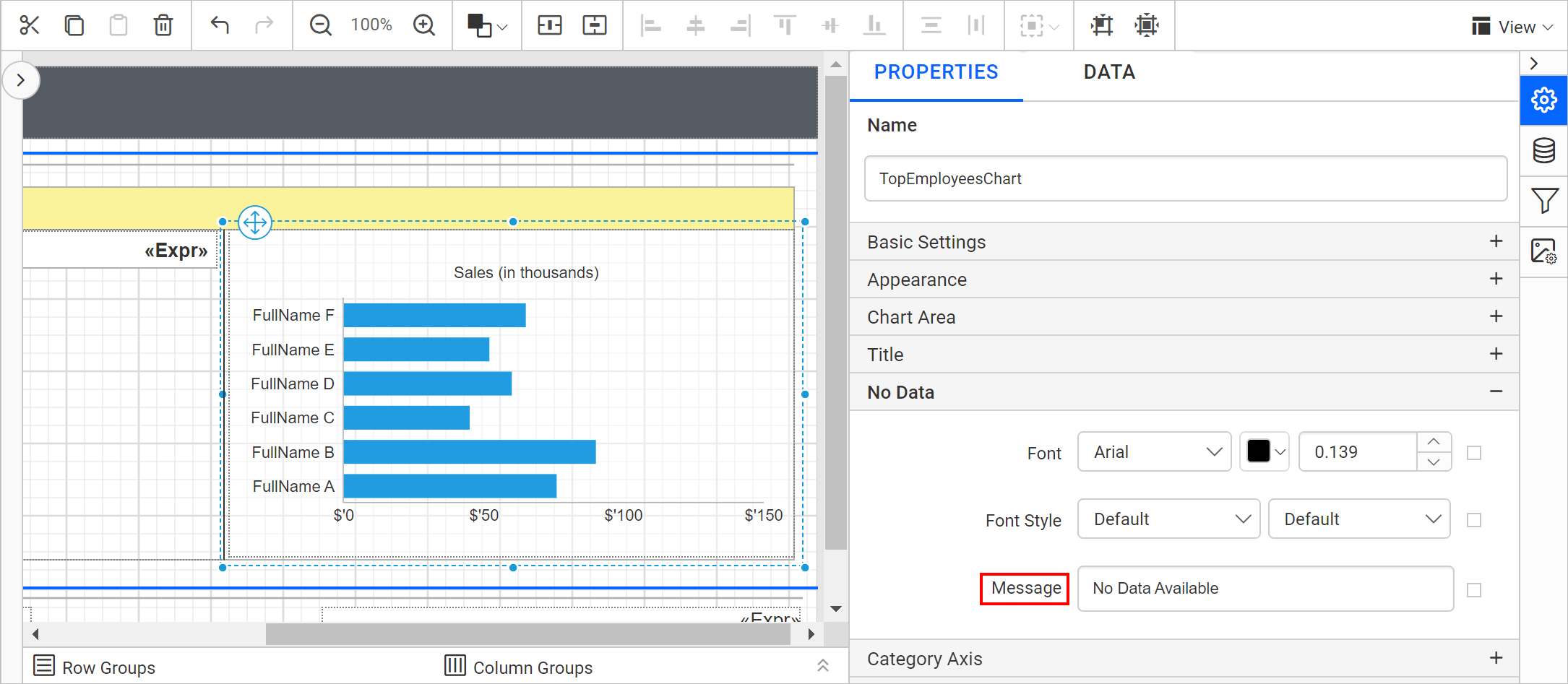Open the data database side icon
1568x684 pixels.
1544,150
